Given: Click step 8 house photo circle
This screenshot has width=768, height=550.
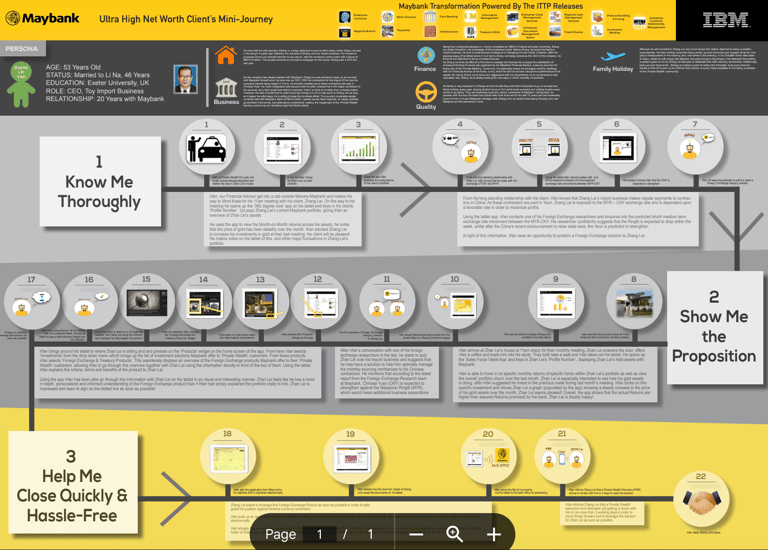Looking at the screenshot, I should [634, 301].
